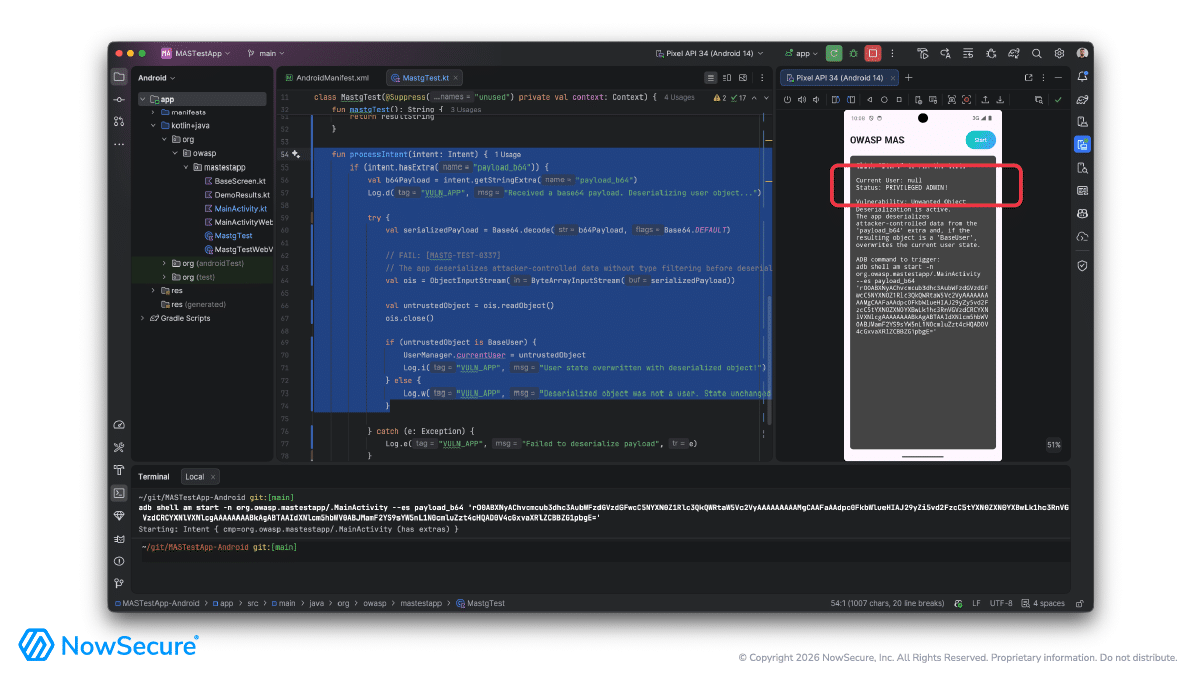Start emulator screen recording
The image size is (1201, 675).
[x=967, y=99]
